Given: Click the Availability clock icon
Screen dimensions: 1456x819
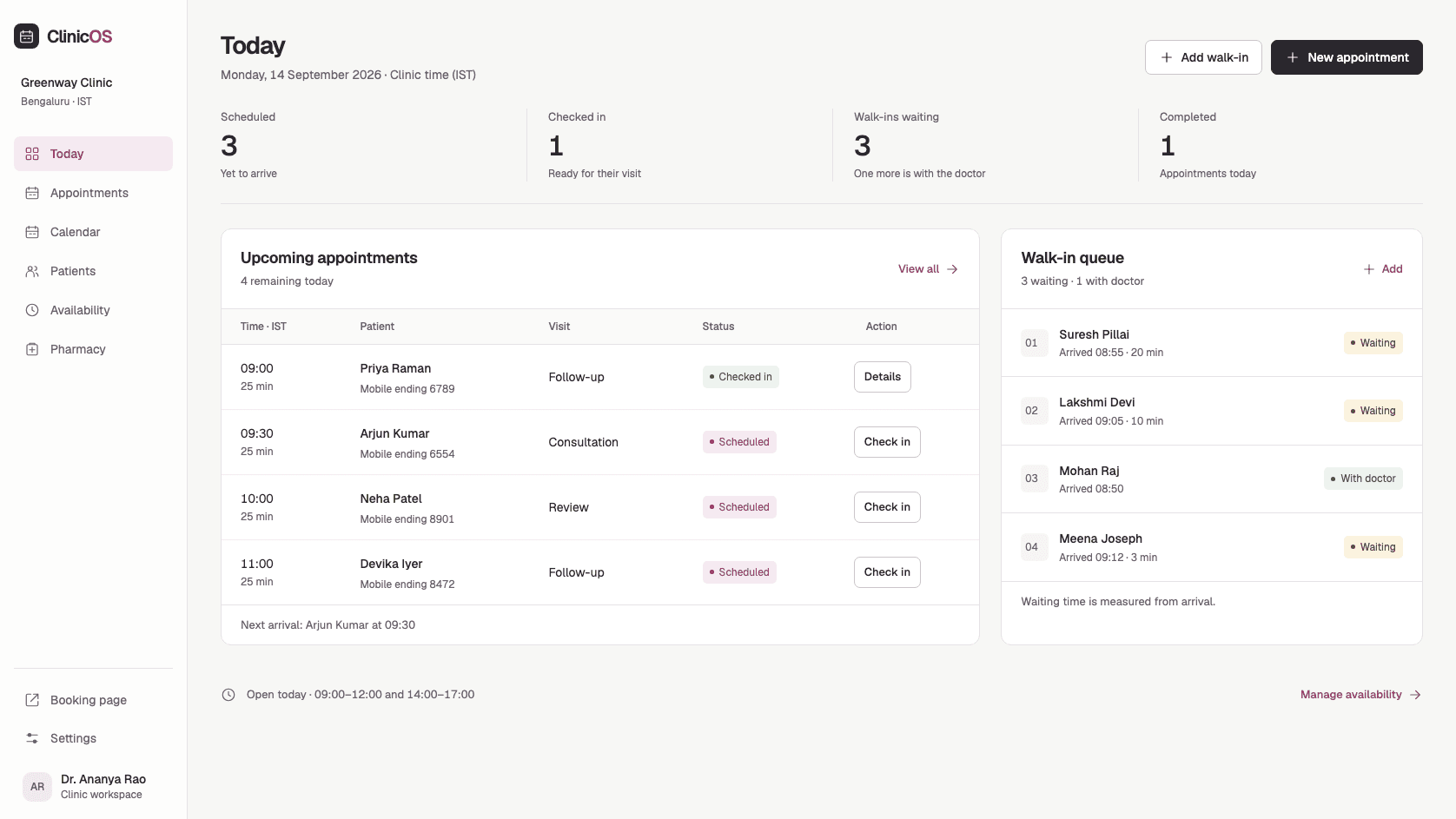Looking at the screenshot, I should pyautogui.click(x=32, y=310).
